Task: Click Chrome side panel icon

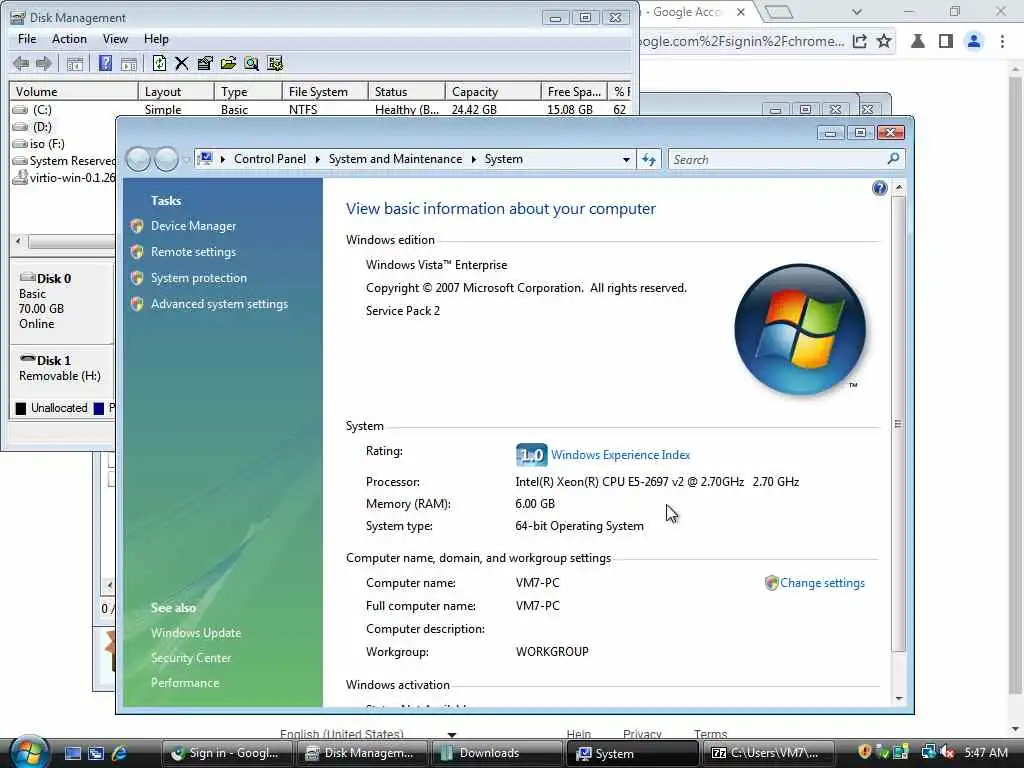Action: coord(946,41)
